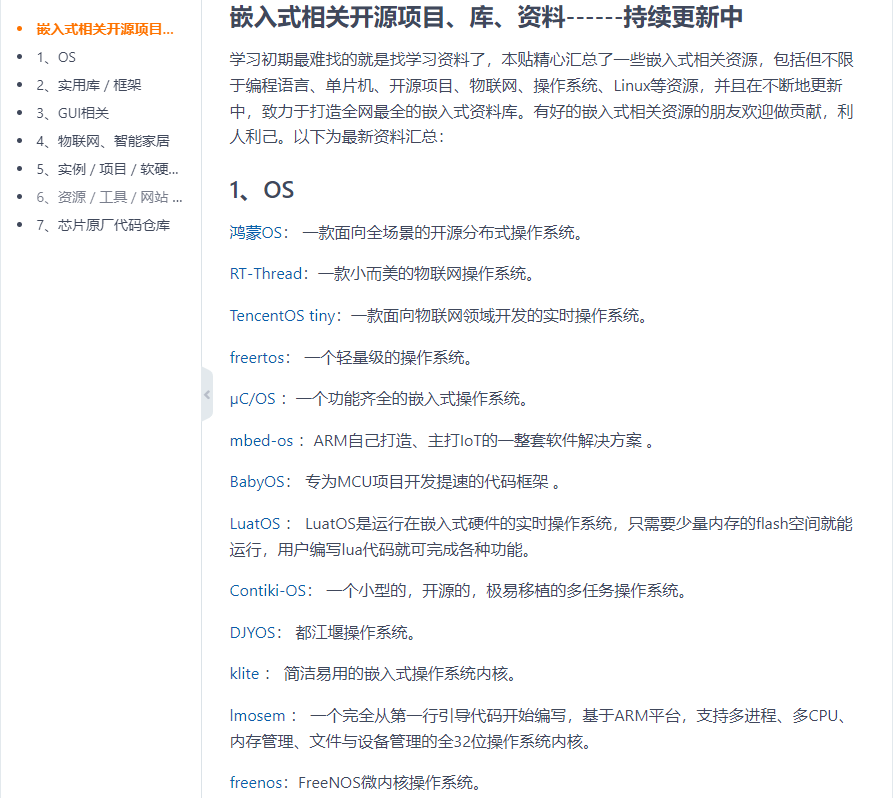Jump to 6、资源 / 工具 / 网站 section
The height and width of the screenshot is (798, 894).
click(x=109, y=197)
